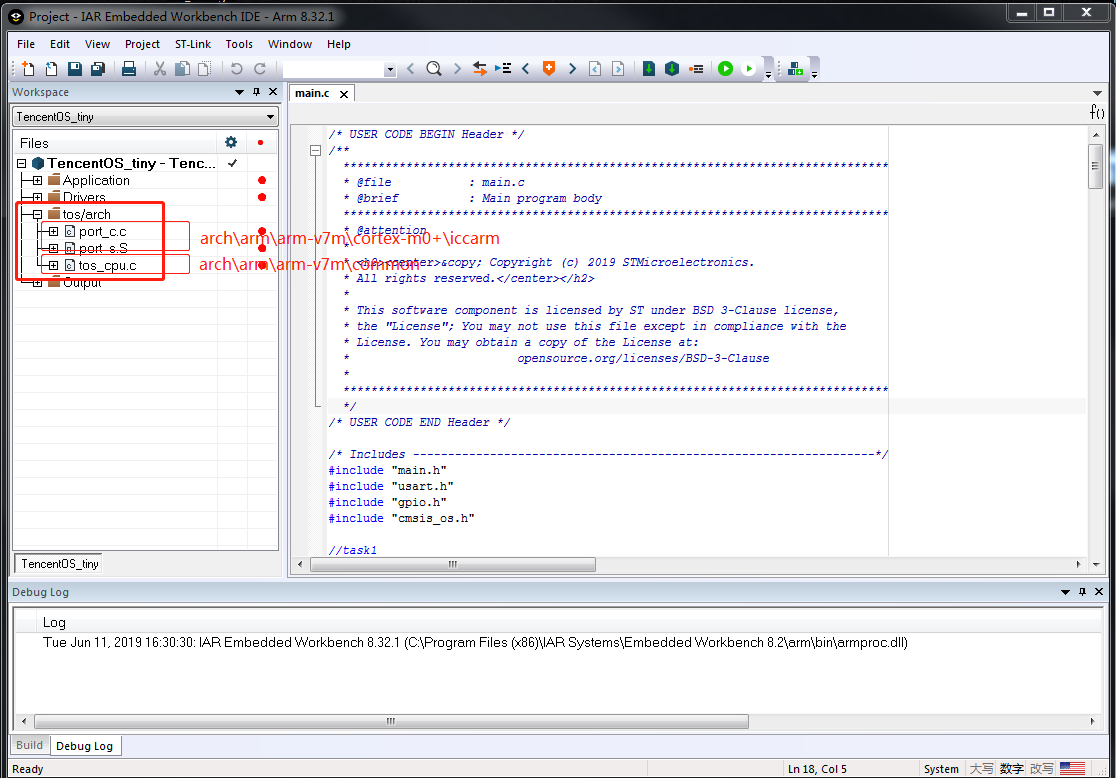
Task: Collapse the tos/arch folder
Action: point(37,215)
